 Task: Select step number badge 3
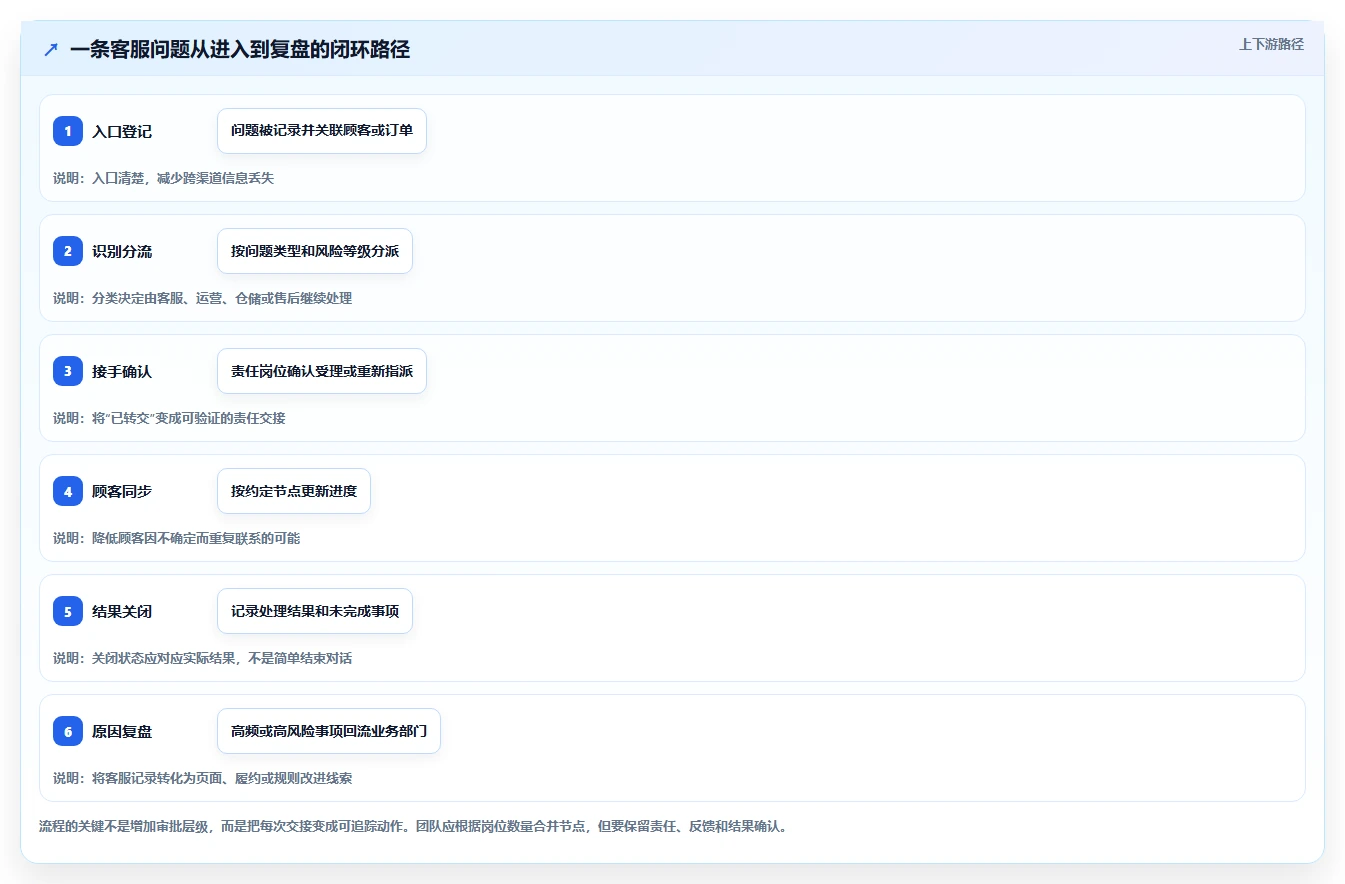[68, 371]
